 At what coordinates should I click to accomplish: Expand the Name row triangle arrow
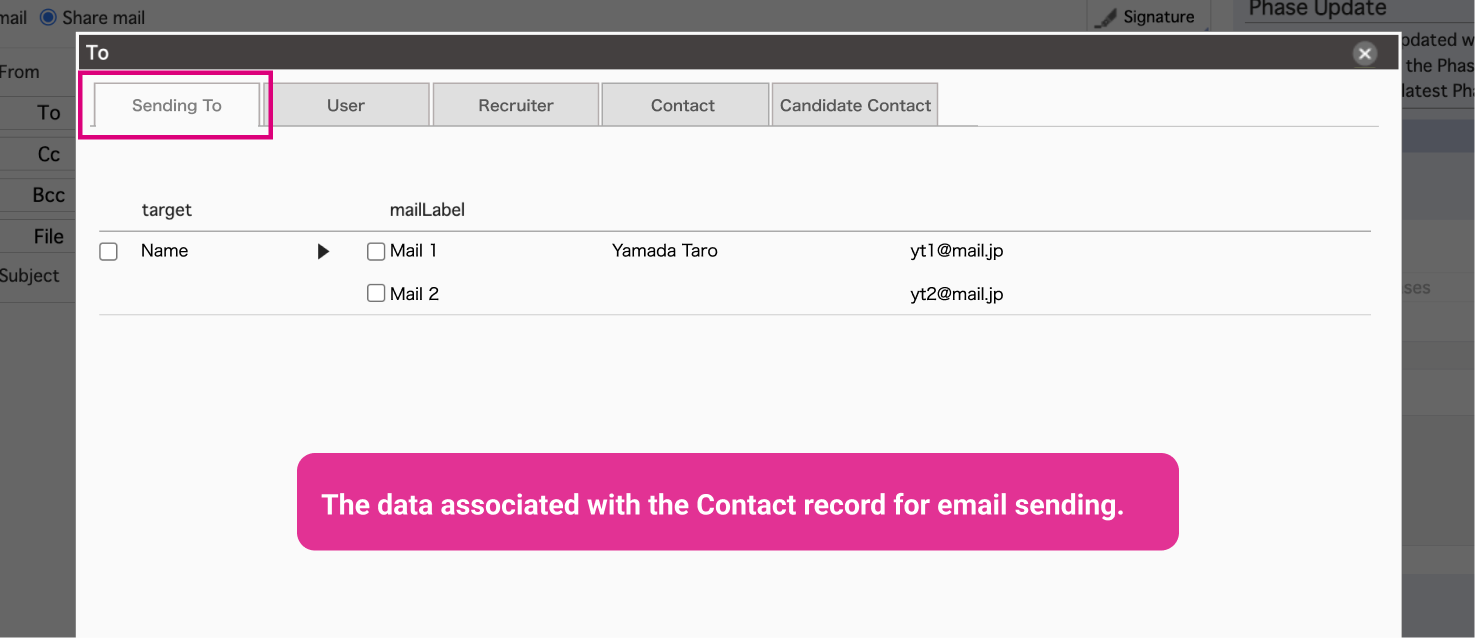pos(323,252)
